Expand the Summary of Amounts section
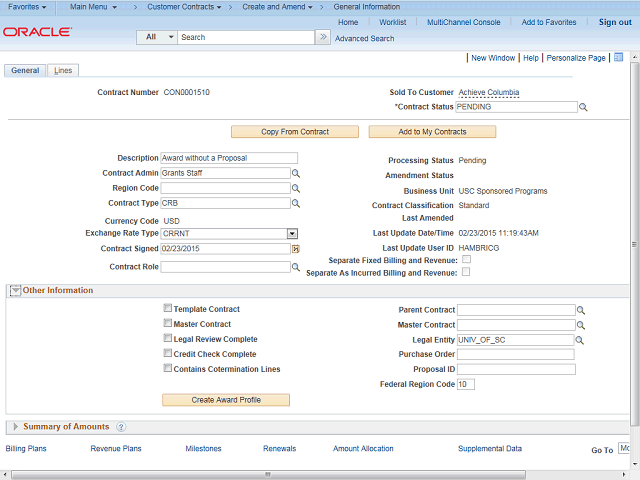The height and width of the screenshot is (480, 640). [x=14, y=427]
